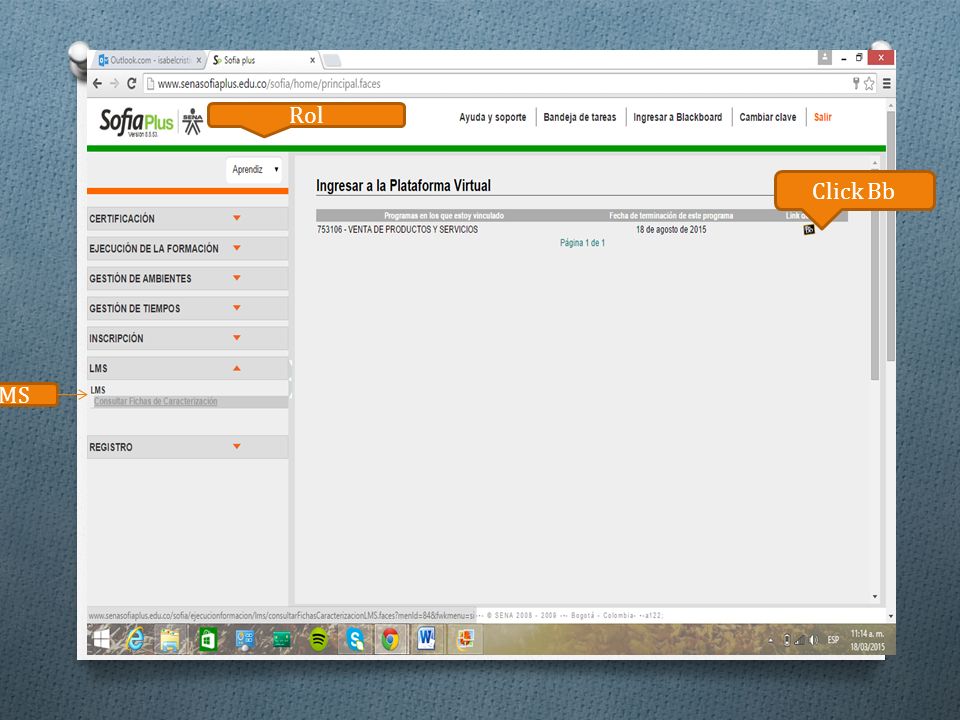Select the Sofia plus browser tab
Image resolution: width=960 pixels, height=720 pixels.
tap(264, 60)
